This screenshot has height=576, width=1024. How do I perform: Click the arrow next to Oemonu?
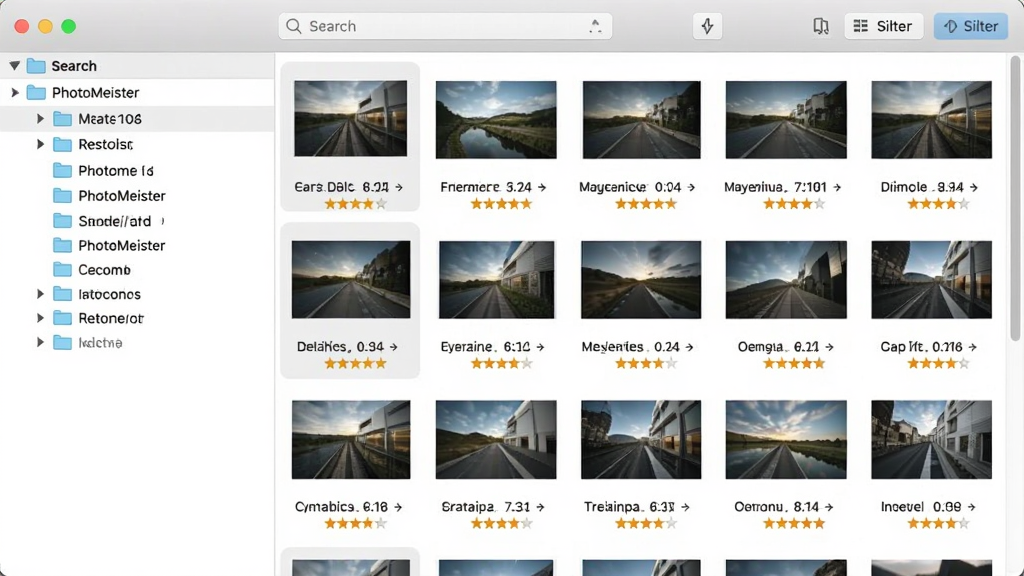click(829, 507)
